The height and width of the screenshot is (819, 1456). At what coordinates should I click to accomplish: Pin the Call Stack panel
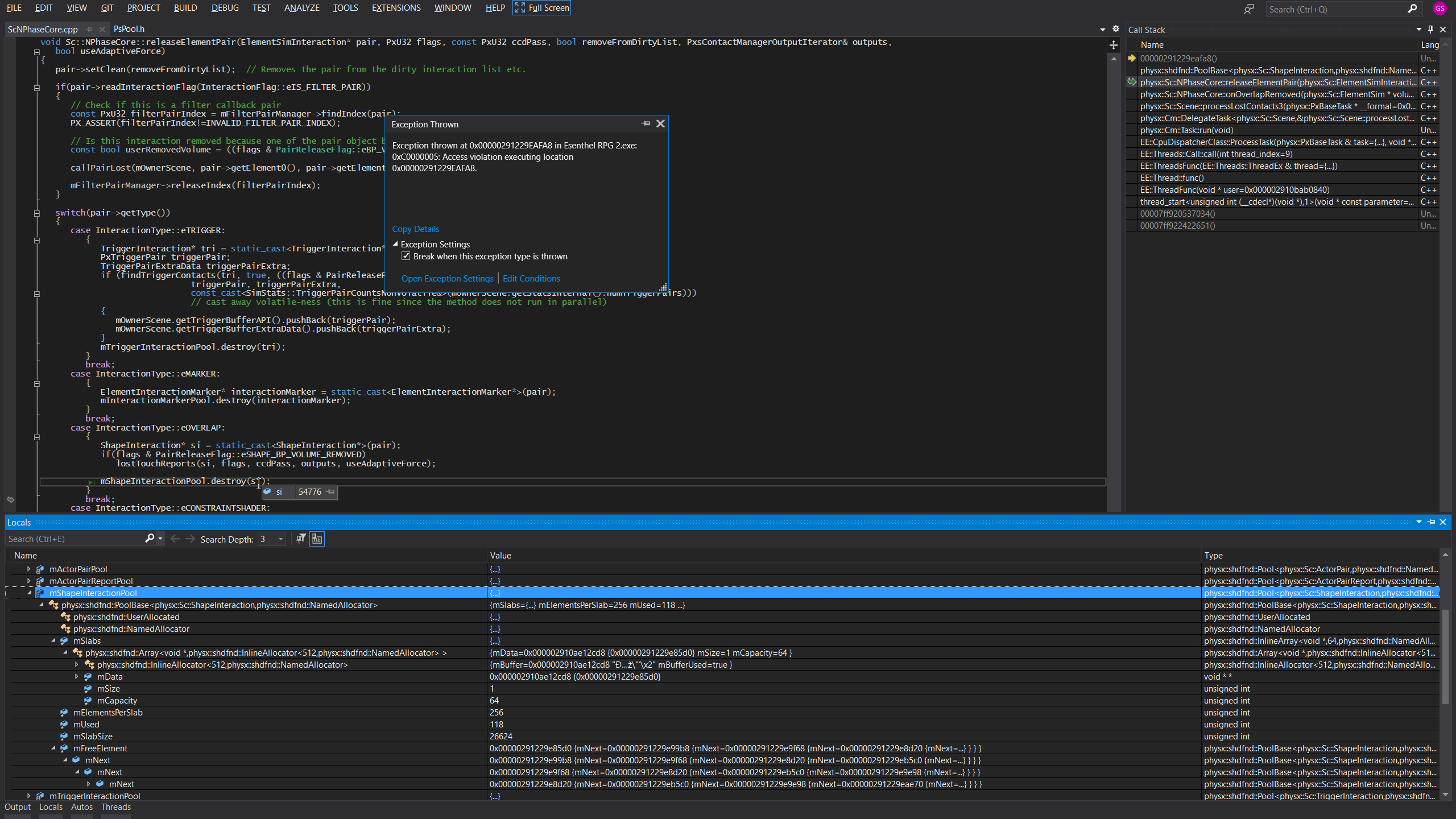tap(1431, 30)
